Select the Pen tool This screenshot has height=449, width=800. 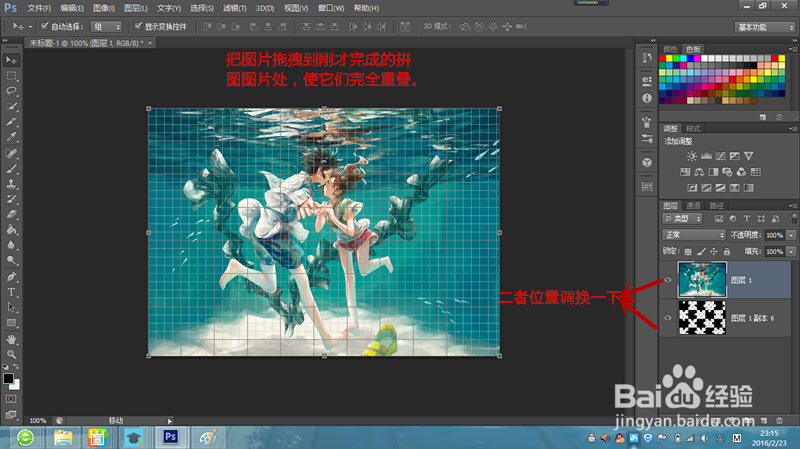click(x=11, y=277)
